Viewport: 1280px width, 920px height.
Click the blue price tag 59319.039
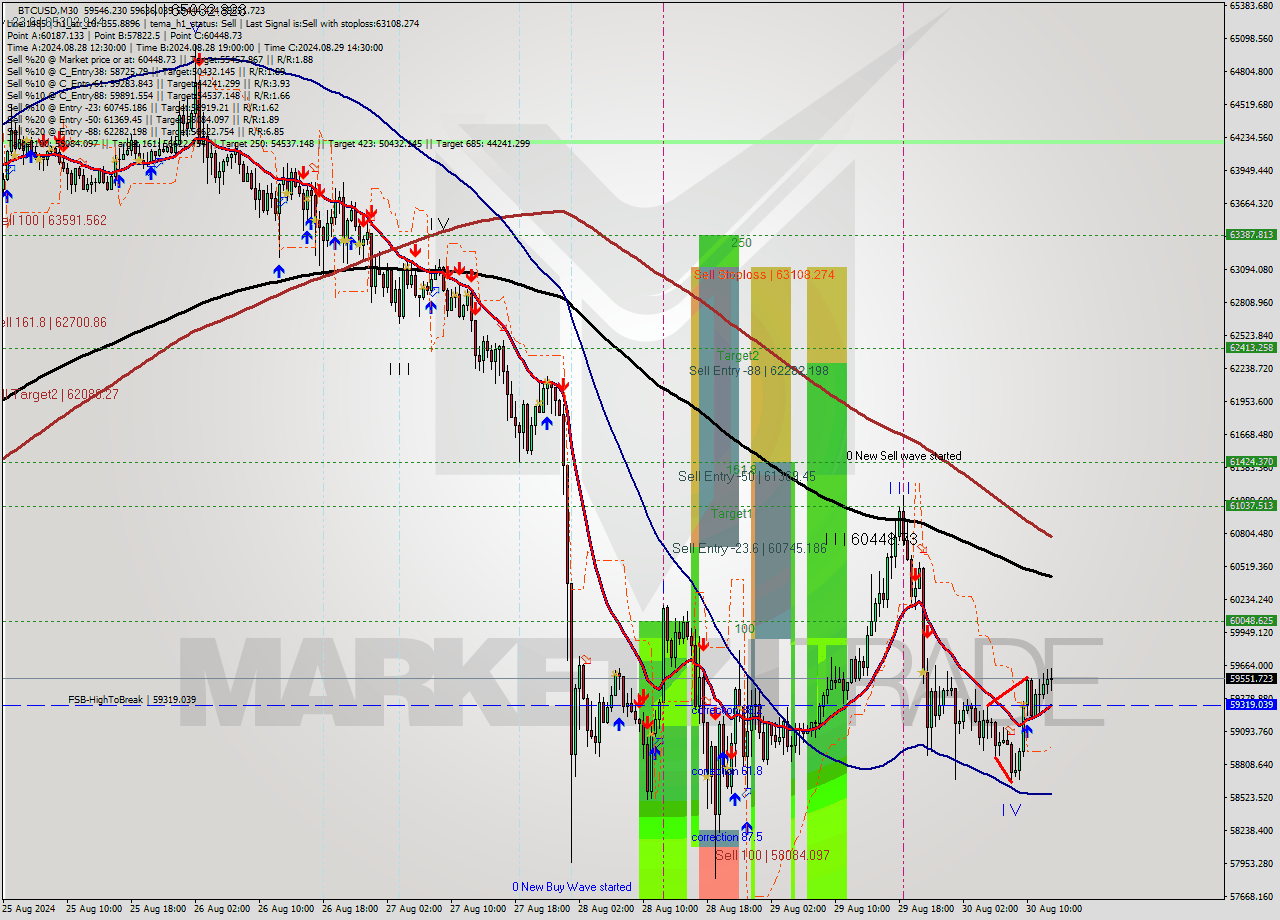(1250, 705)
